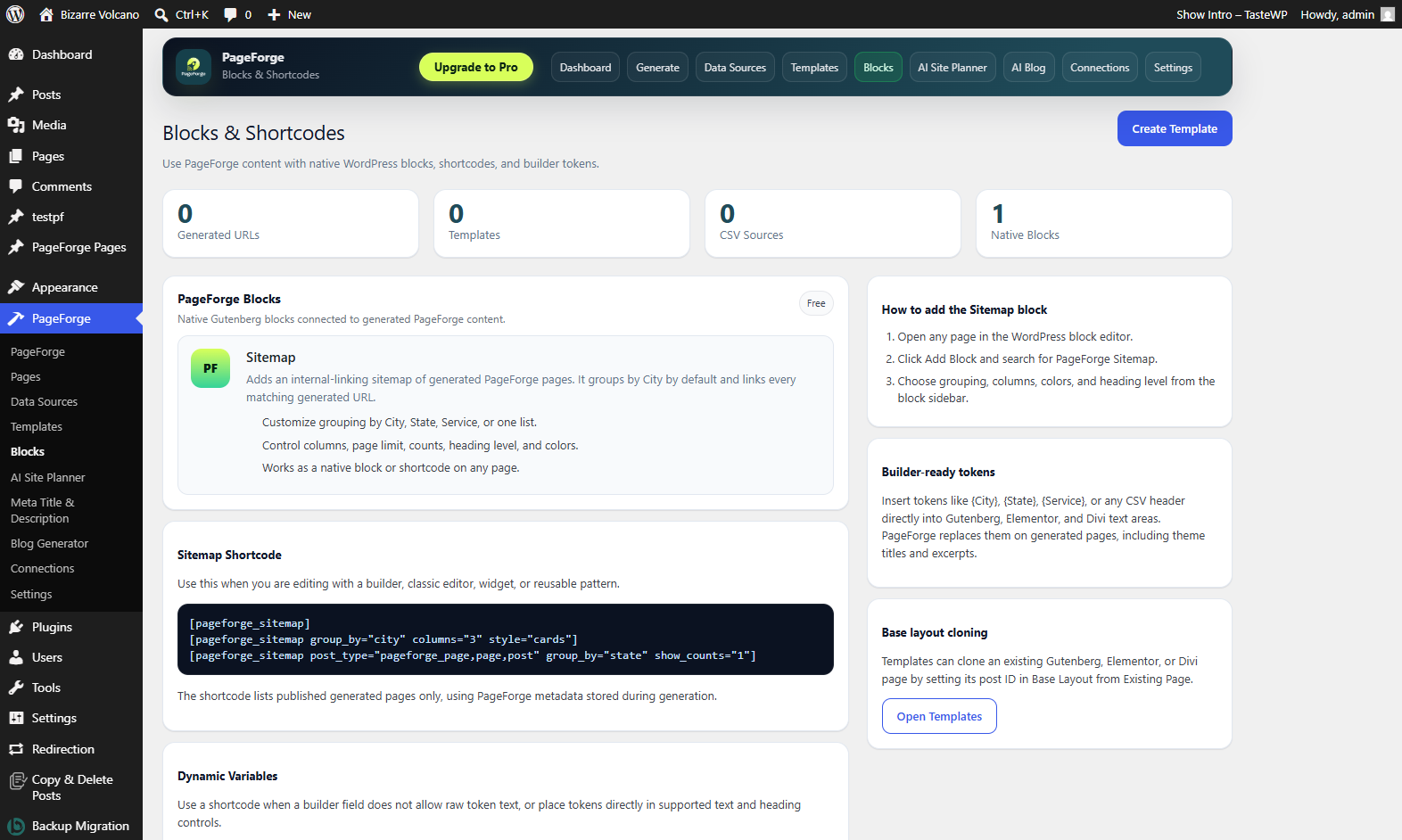1402x840 pixels.
Task: Click the comments bubble icon in admin bar
Action: (230, 14)
